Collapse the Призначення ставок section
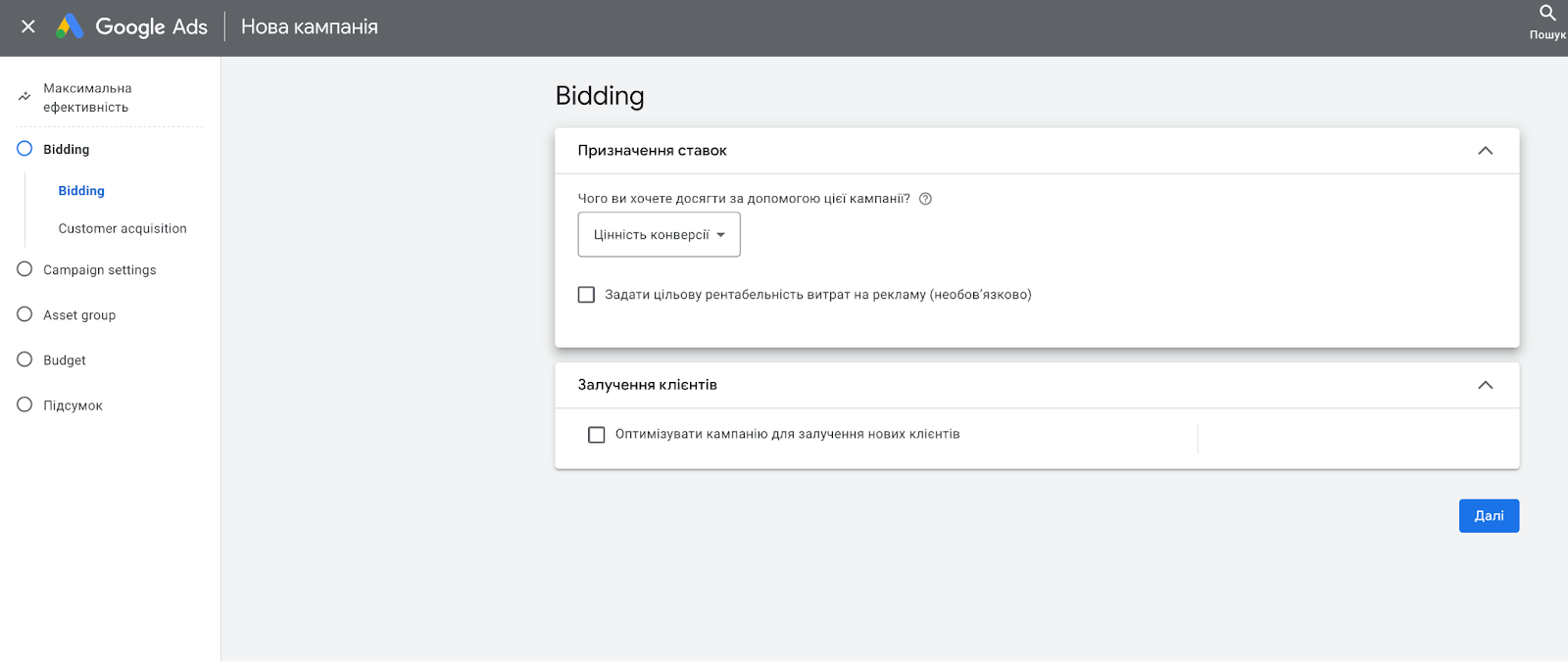 1485,151
